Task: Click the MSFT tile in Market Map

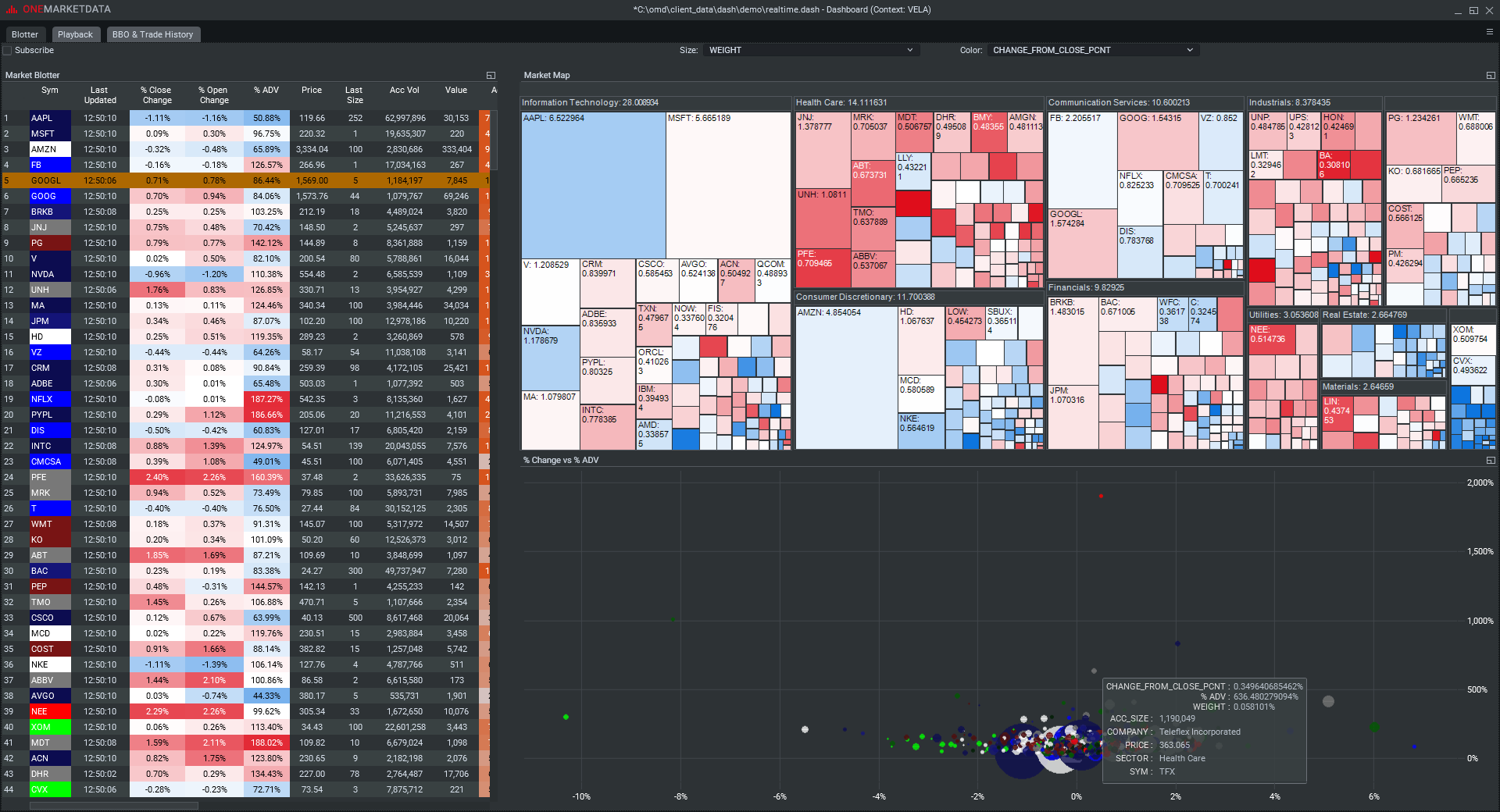Action: tap(728, 185)
